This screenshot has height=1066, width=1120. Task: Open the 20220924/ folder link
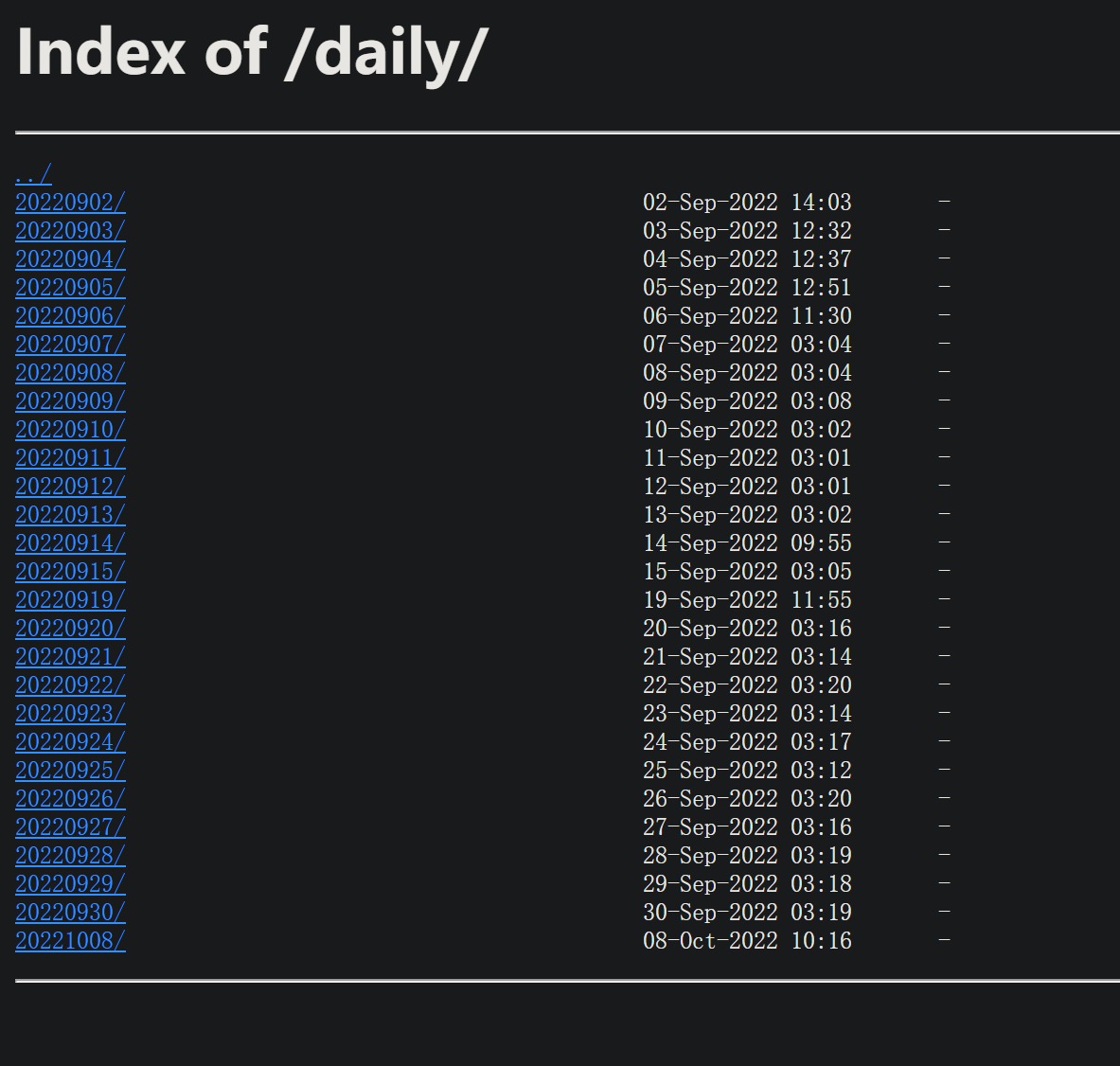[x=71, y=741]
